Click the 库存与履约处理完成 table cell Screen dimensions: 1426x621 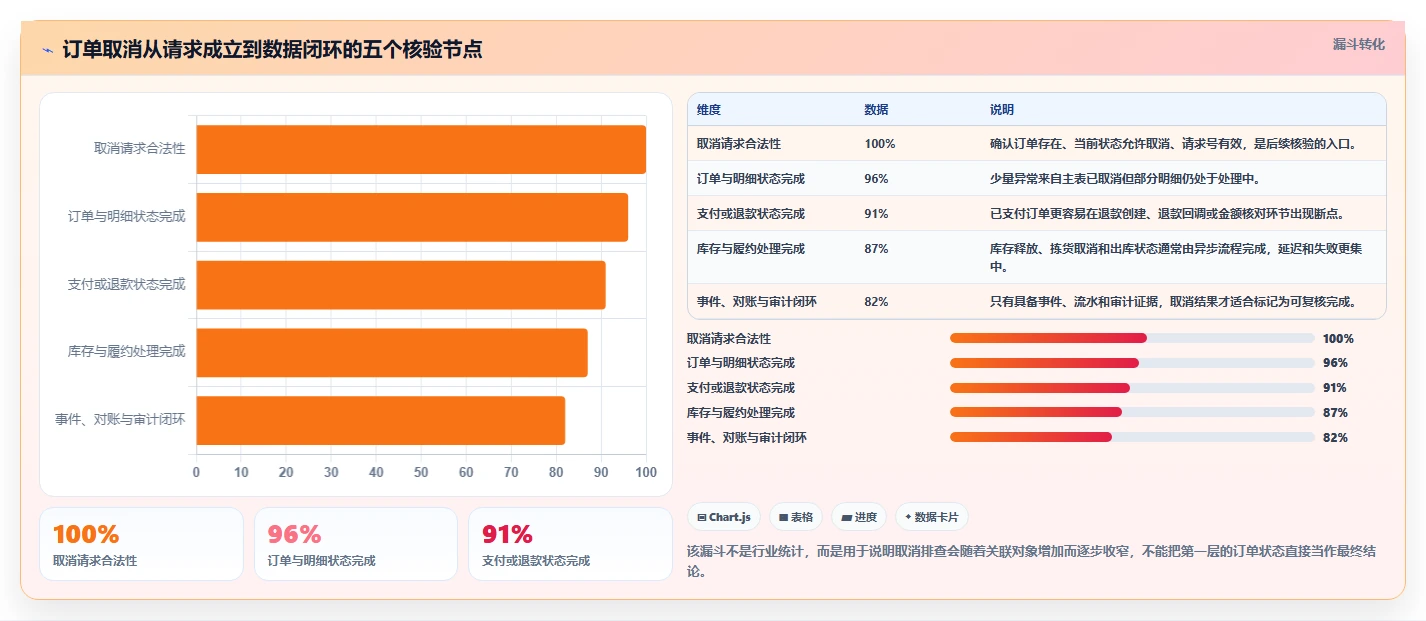[751, 248]
